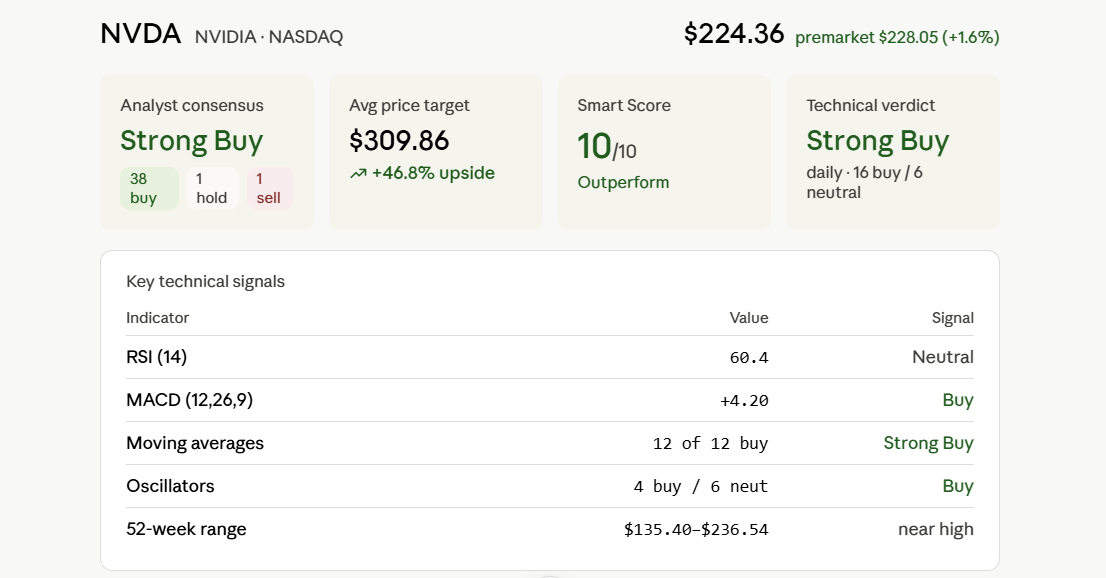
Task: Select the 1 hold badge
Action: [212, 188]
